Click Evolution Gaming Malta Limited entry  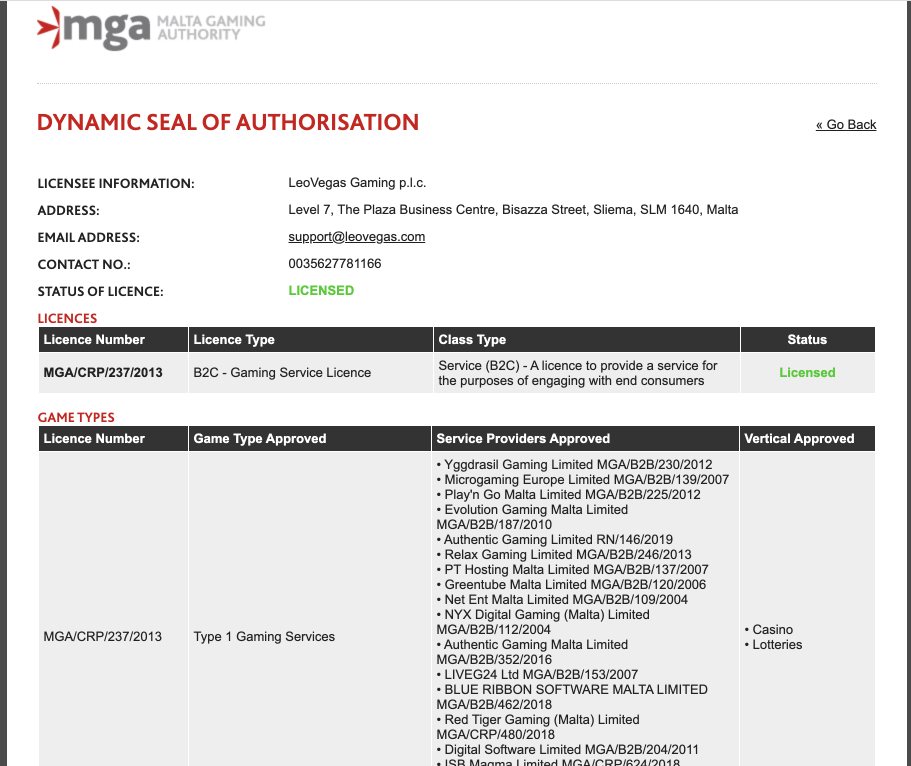(532, 517)
